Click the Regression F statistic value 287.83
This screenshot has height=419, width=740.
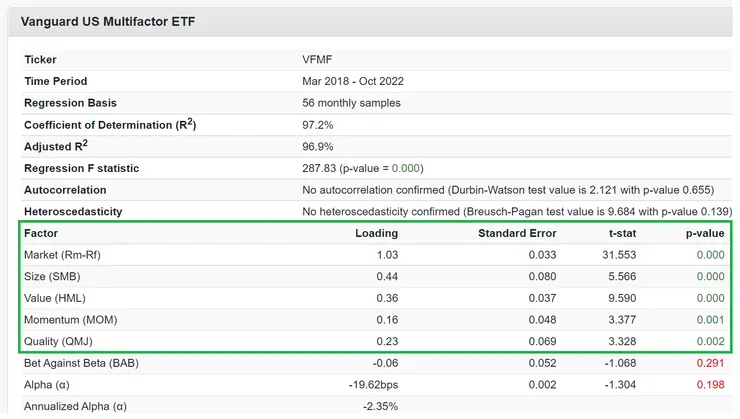pos(319,169)
